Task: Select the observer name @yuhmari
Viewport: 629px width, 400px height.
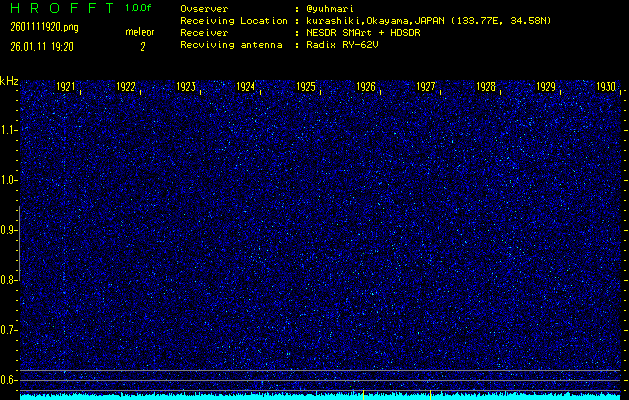Action: [330, 9]
